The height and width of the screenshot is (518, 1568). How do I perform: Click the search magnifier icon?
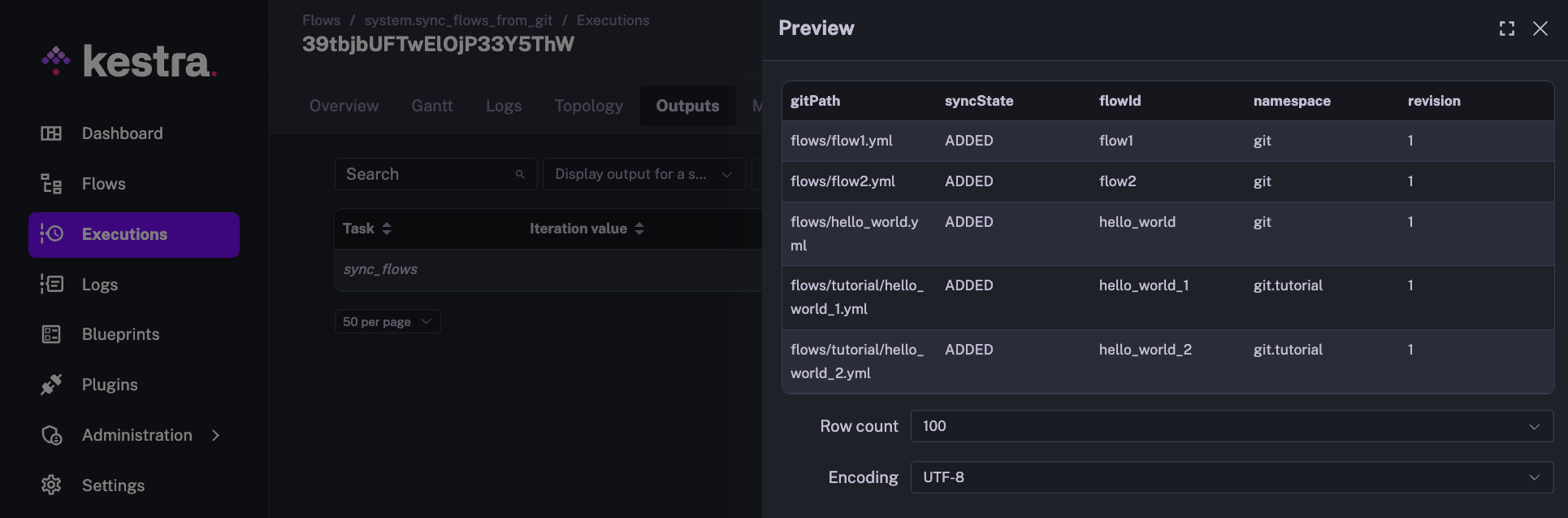(x=520, y=174)
